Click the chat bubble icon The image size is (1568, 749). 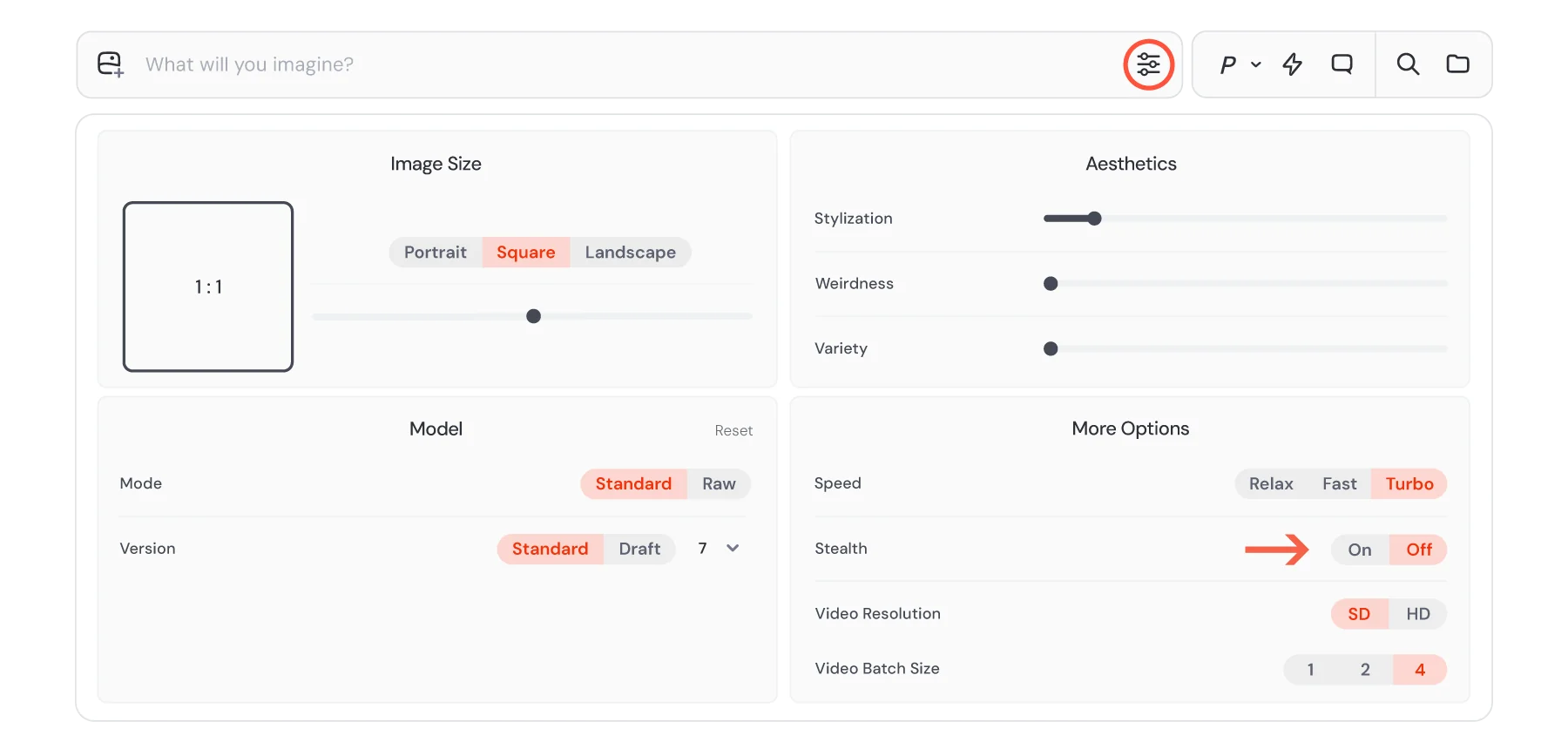pyautogui.click(x=1342, y=64)
